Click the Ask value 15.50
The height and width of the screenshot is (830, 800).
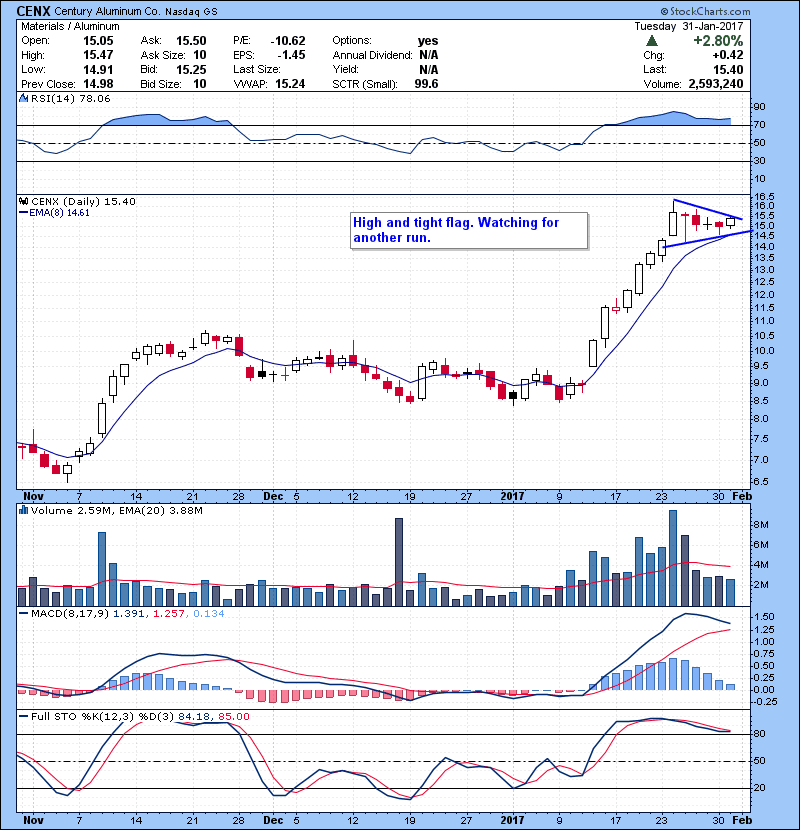coord(191,41)
